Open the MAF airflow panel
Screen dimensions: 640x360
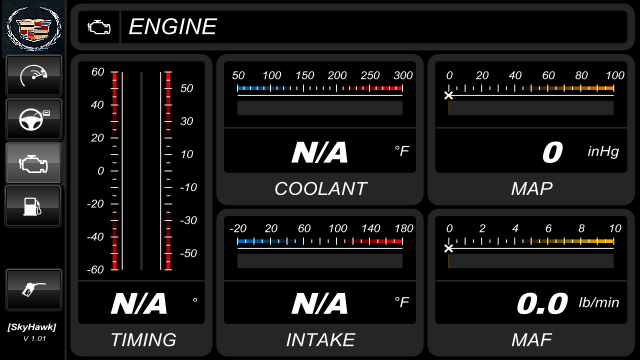(x=531, y=282)
